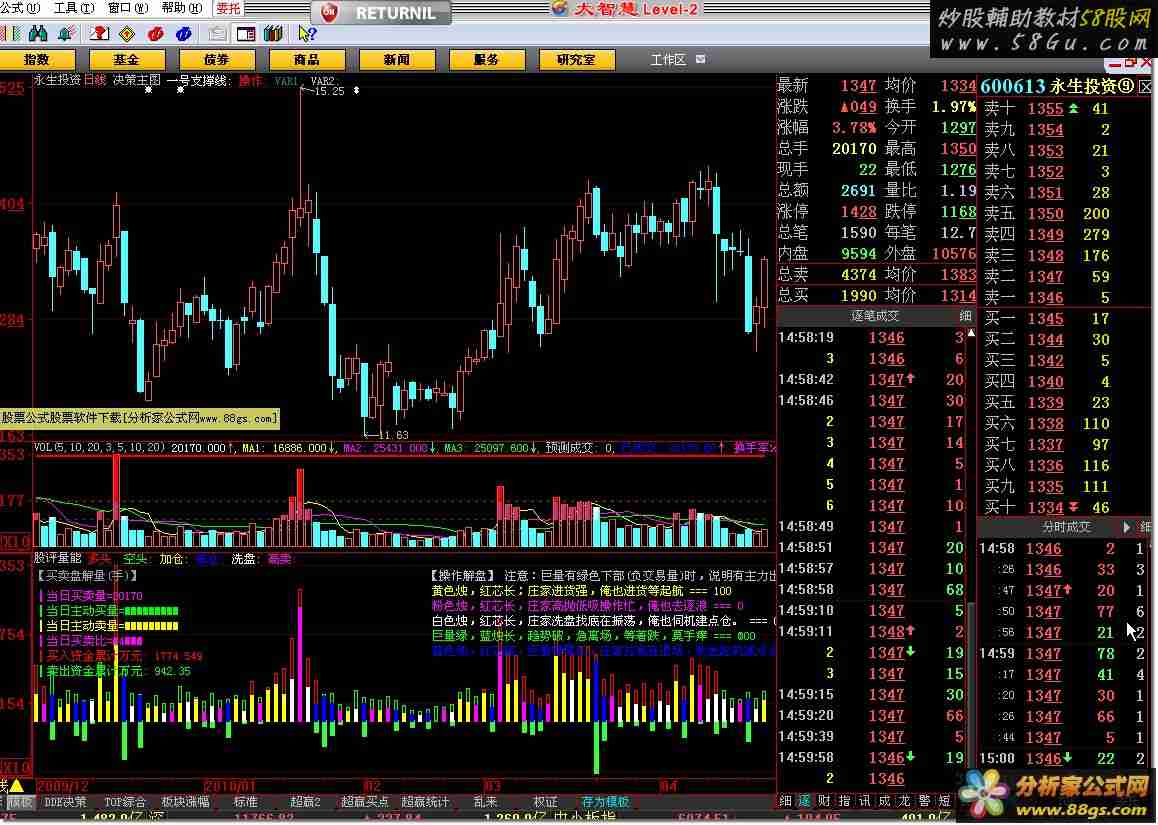Switch to the TOP综合 tab

click(124, 802)
